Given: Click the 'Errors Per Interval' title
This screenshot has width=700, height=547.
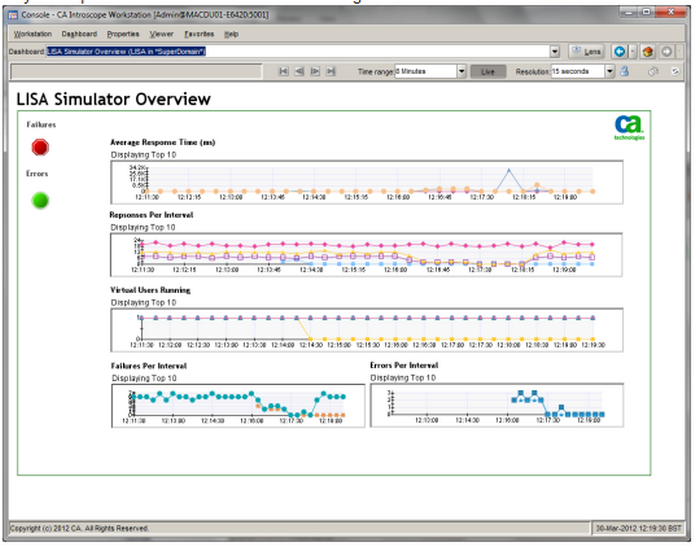Looking at the screenshot, I should 404,365.
